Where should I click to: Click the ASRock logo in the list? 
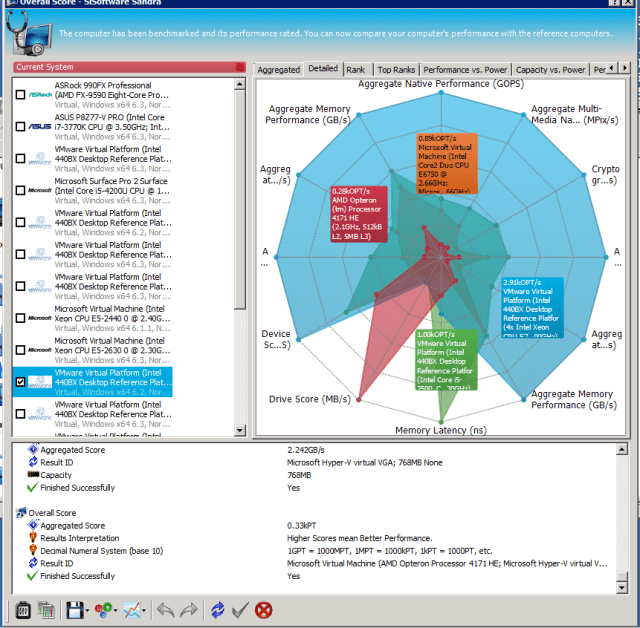click(40, 95)
